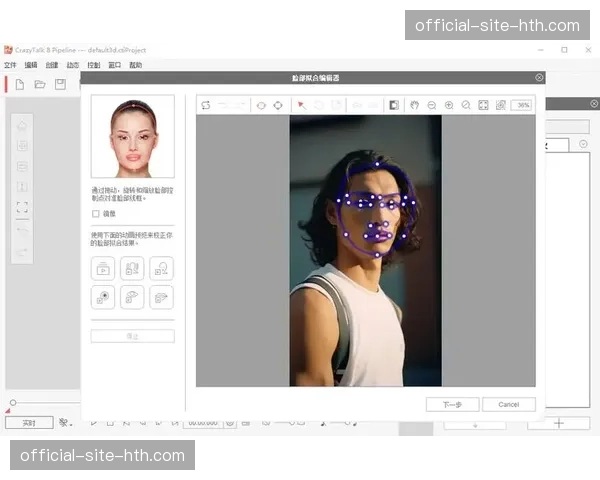Click the save project disk icon
600x480 pixels.
point(60,84)
